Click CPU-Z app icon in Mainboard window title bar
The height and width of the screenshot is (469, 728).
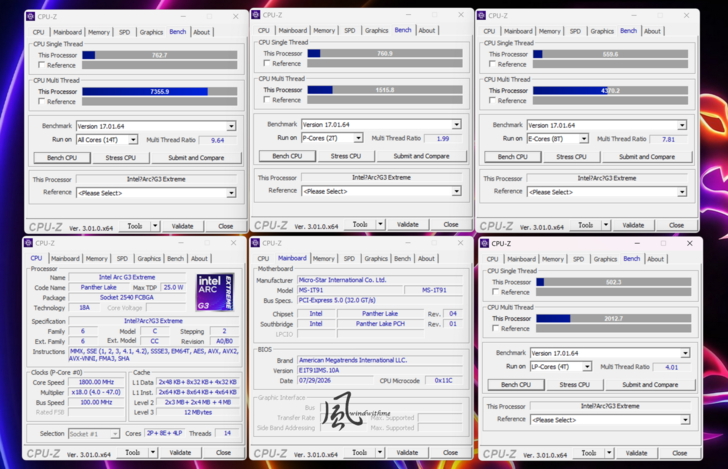[x=255, y=243]
